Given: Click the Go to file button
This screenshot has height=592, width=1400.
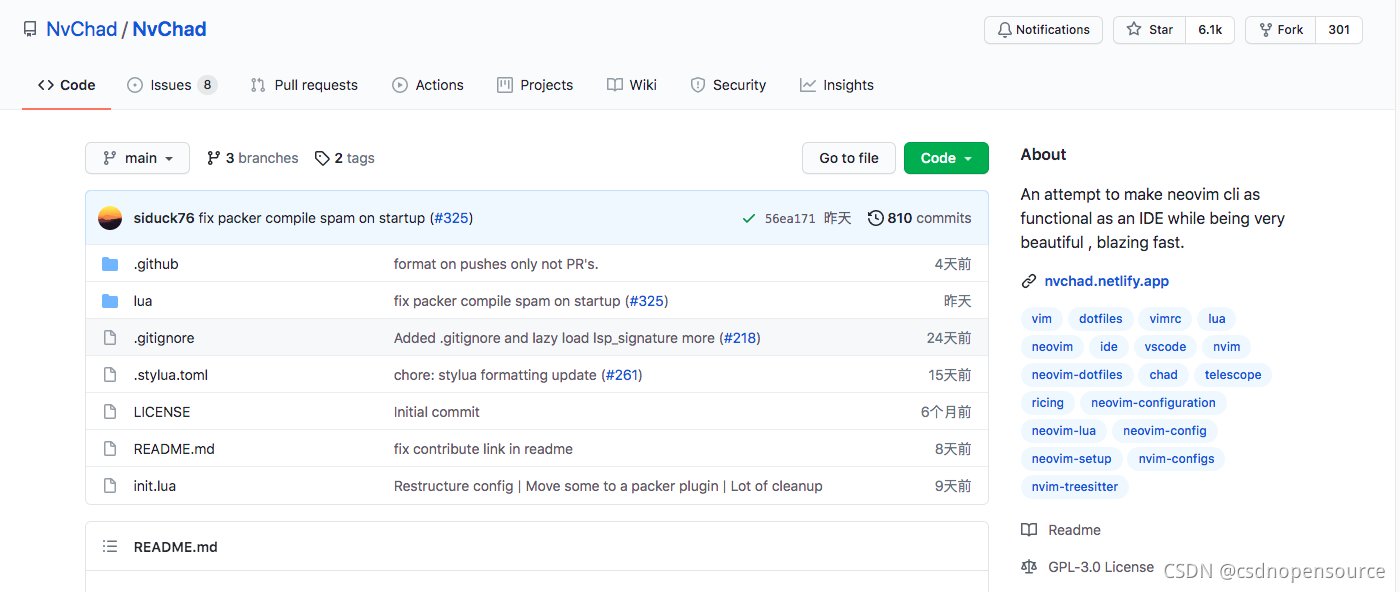Looking at the screenshot, I should [x=849, y=158].
